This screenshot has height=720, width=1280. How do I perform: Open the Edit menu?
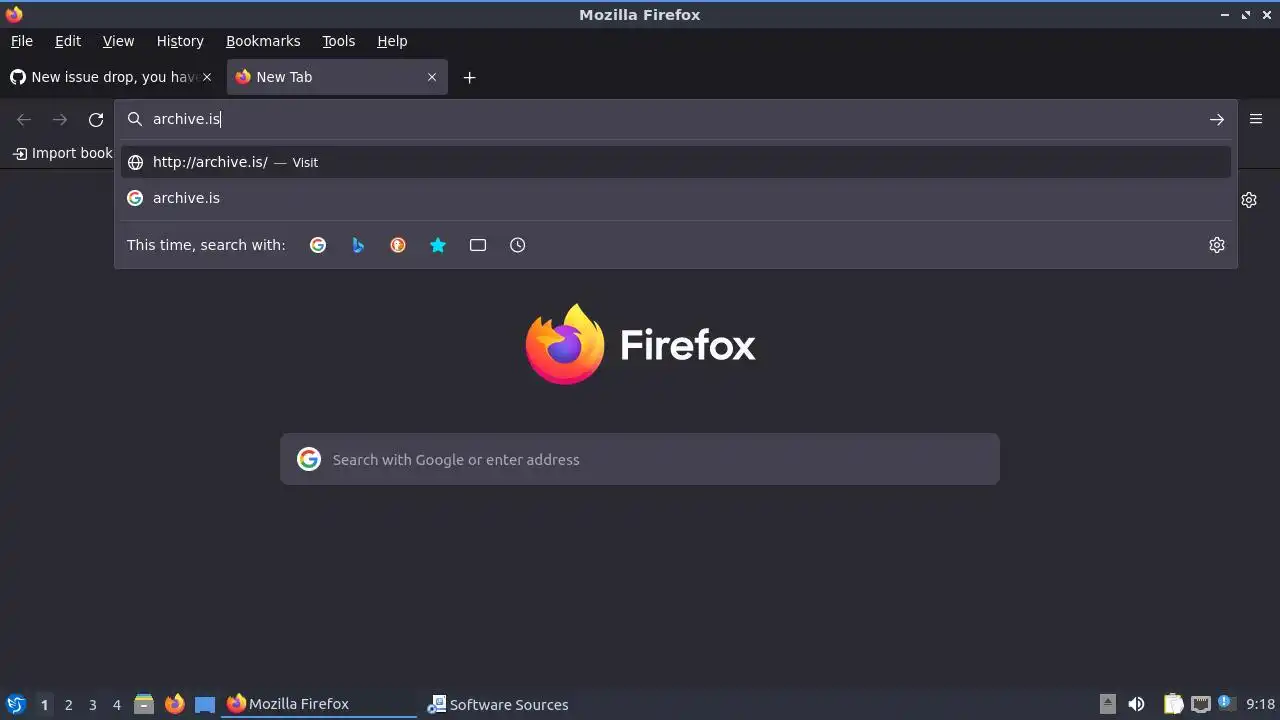(x=68, y=41)
